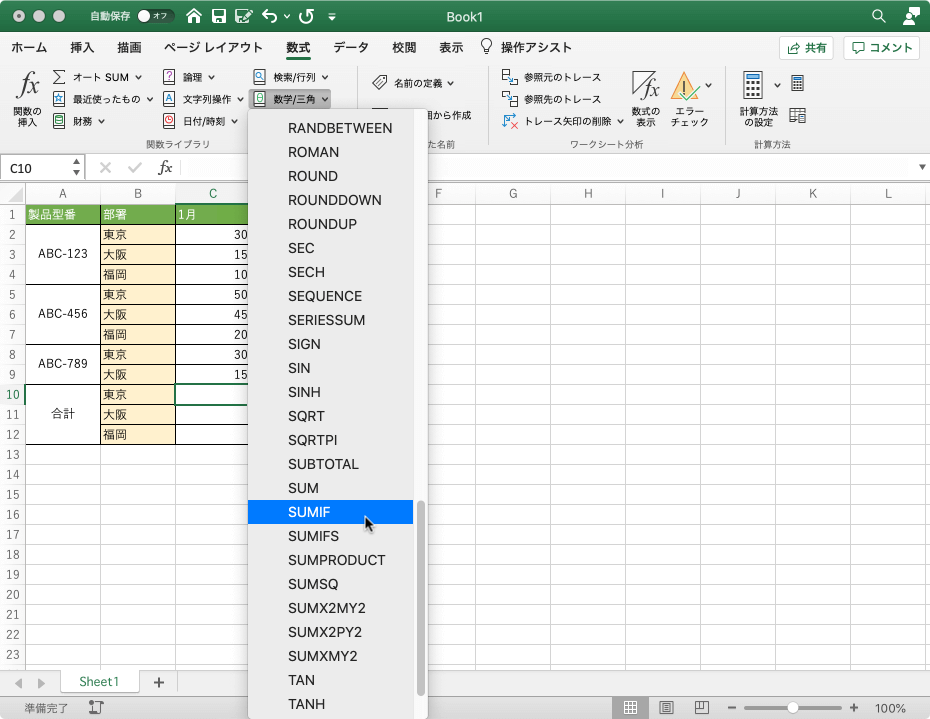Click the Undo arrow icon
The width and height of the screenshot is (930, 719).
[x=269, y=16]
